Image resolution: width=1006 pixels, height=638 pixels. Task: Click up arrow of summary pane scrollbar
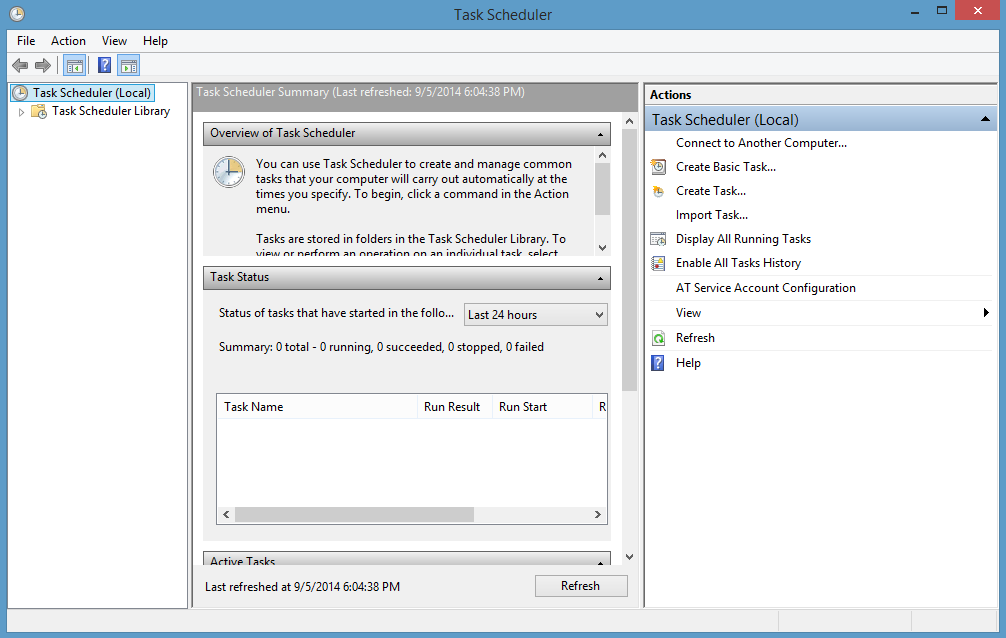click(629, 121)
